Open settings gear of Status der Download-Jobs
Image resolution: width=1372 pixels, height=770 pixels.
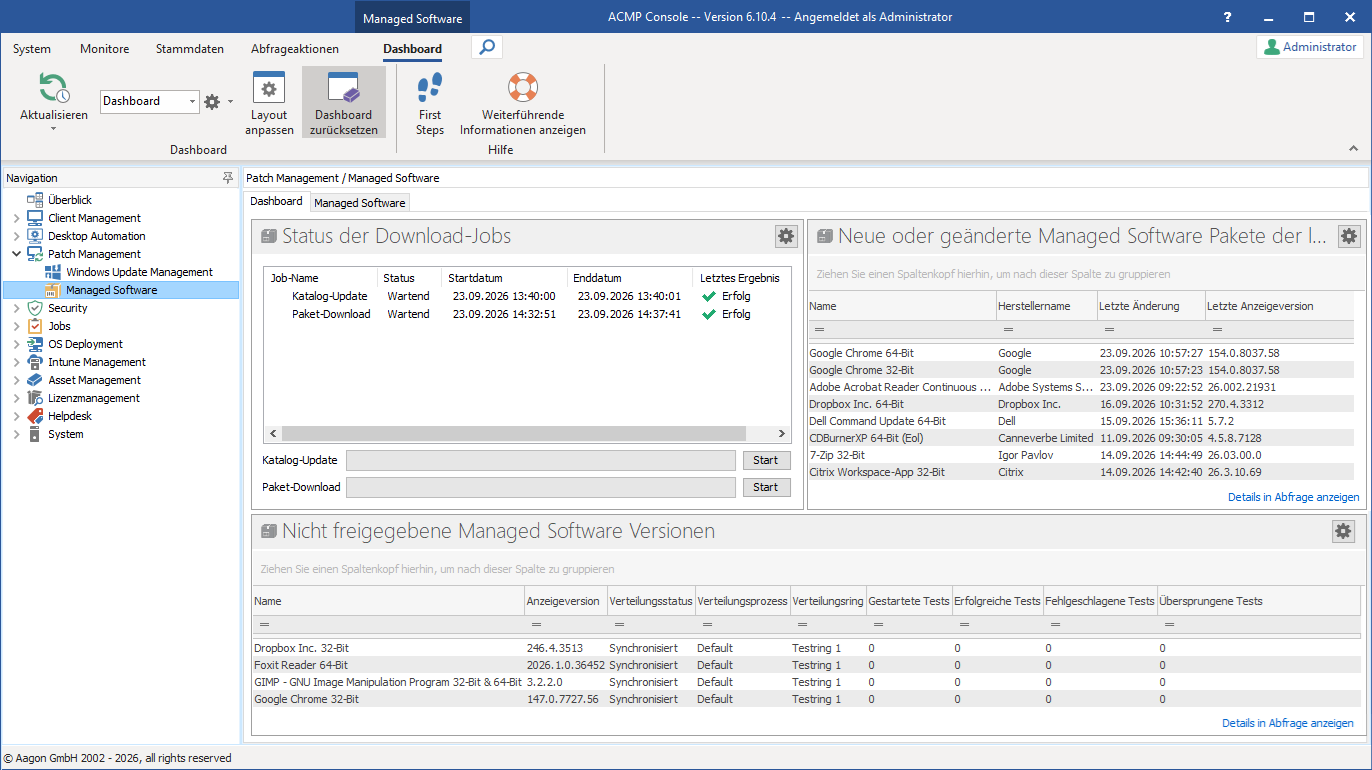[x=786, y=236]
